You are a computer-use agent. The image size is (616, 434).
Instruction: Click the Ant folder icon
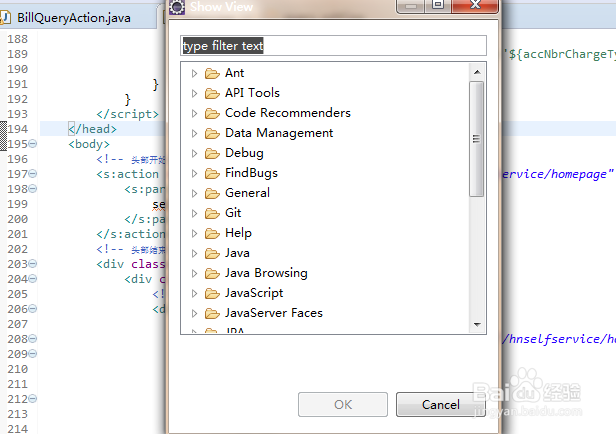(x=212, y=73)
